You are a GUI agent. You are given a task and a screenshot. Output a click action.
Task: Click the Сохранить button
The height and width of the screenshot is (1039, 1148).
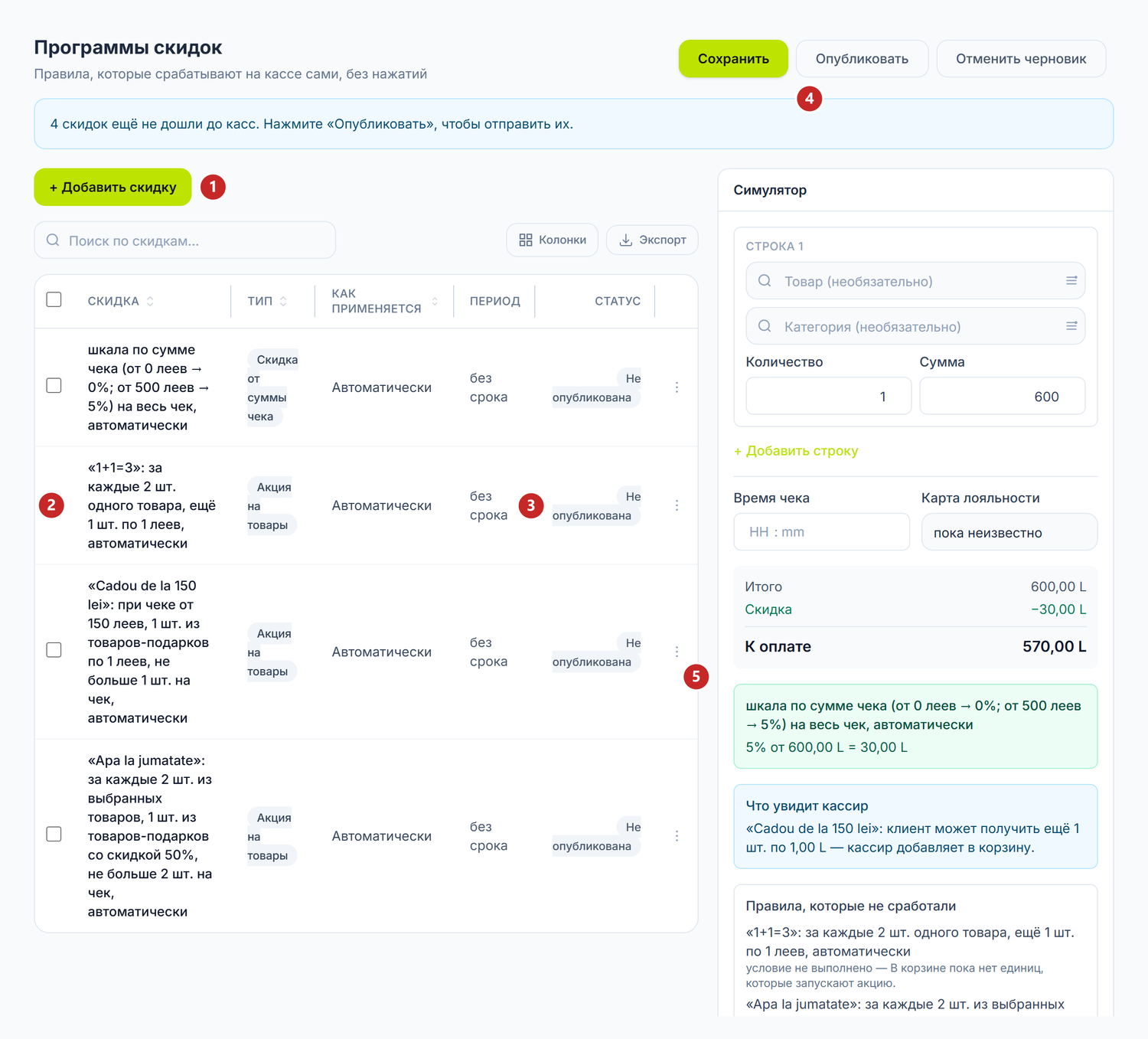click(733, 59)
